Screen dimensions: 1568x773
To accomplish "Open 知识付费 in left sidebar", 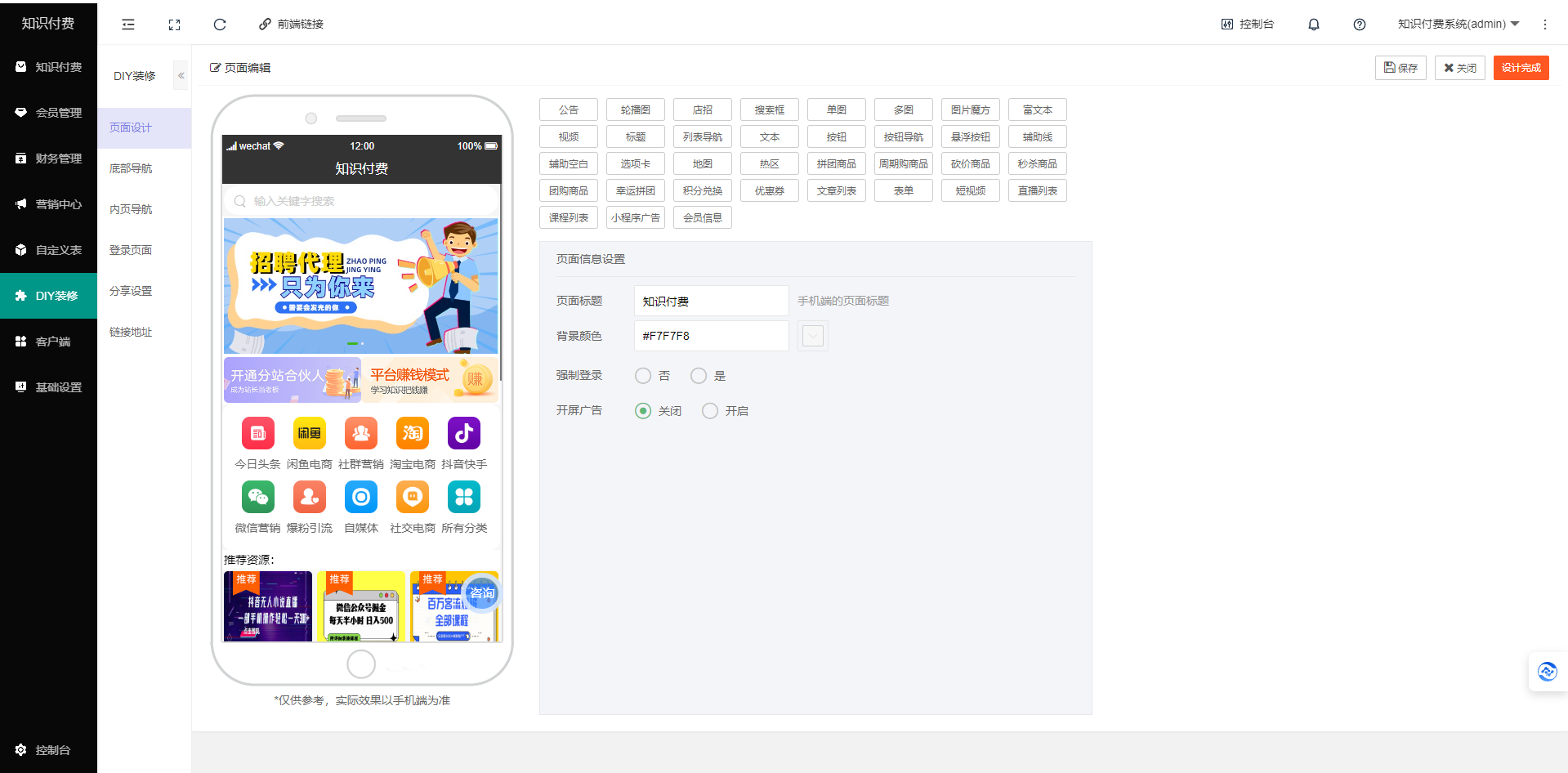I will pyautogui.click(x=48, y=67).
